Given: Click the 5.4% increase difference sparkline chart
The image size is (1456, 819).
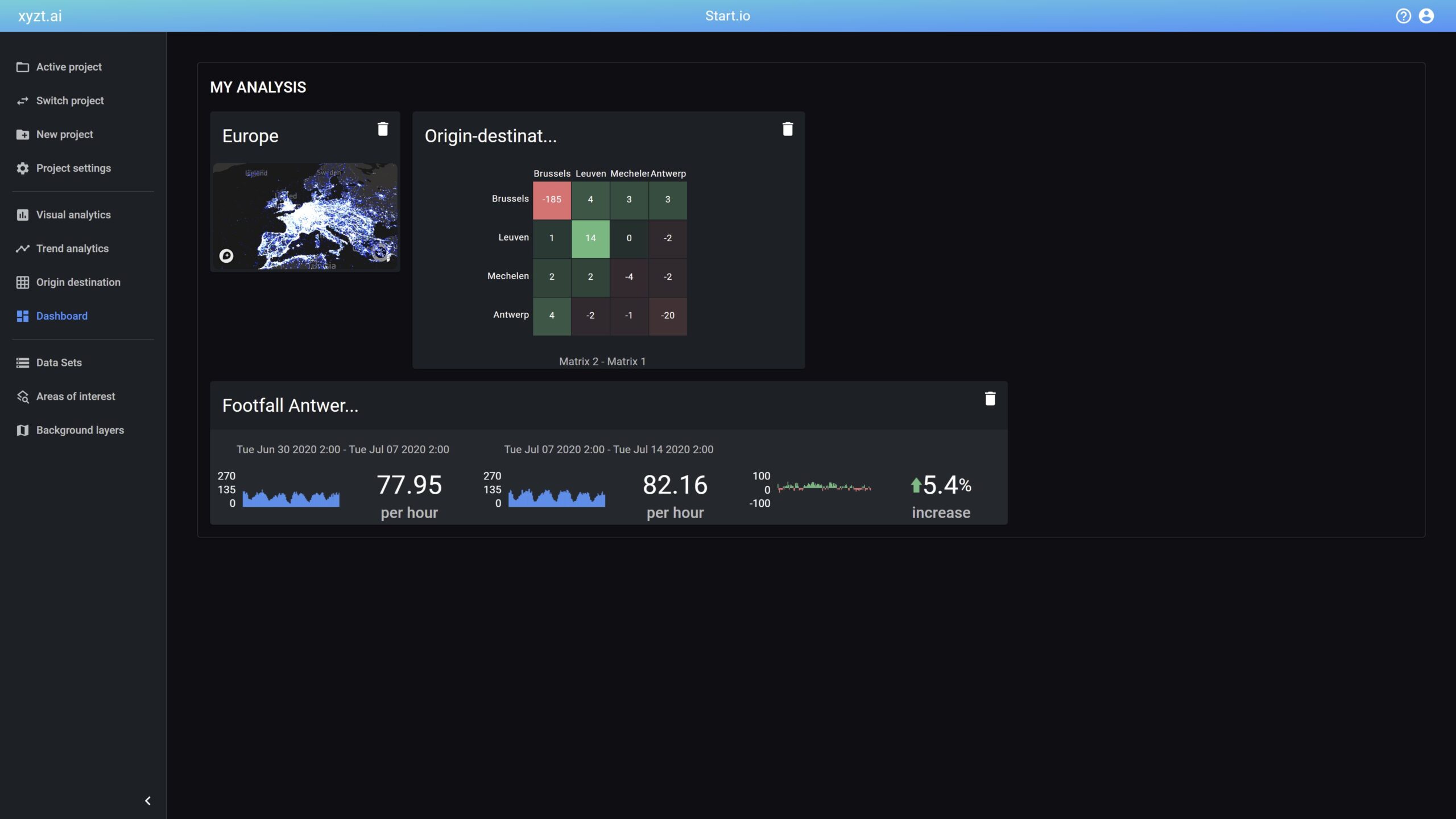Looking at the screenshot, I should coord(824,487).
